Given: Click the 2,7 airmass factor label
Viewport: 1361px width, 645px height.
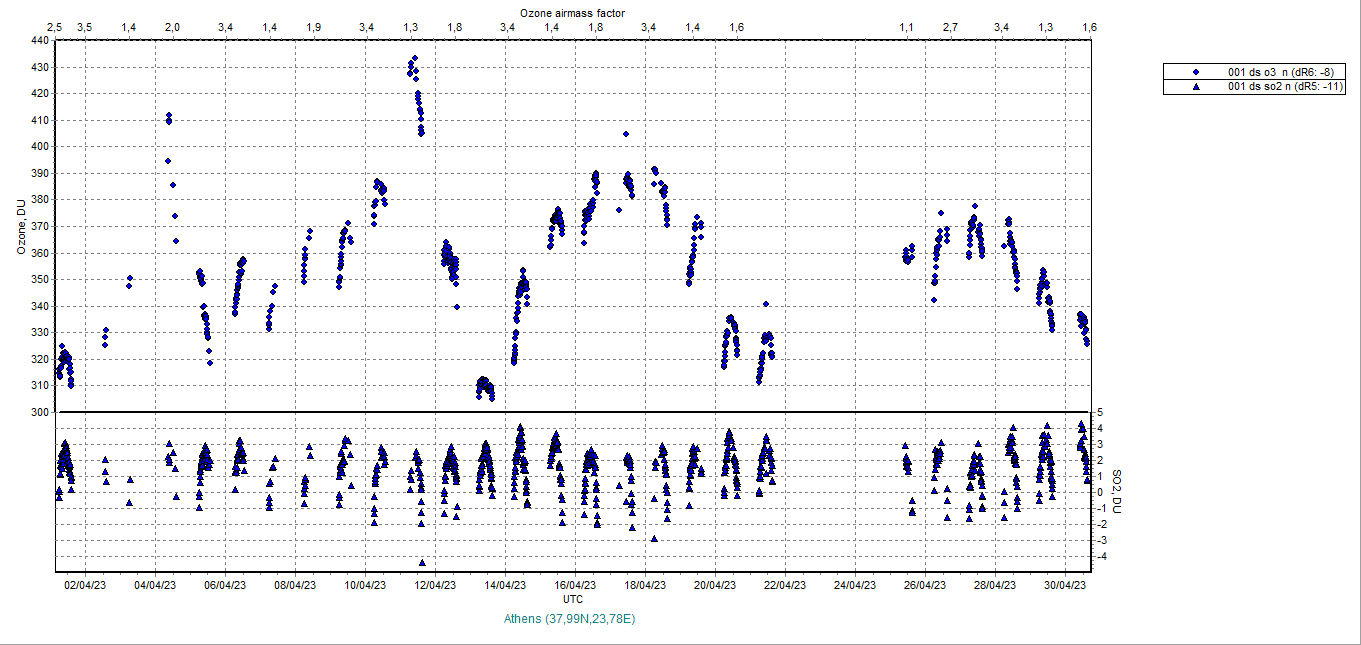Looking at the screenshot, I should tap(950, 27).
